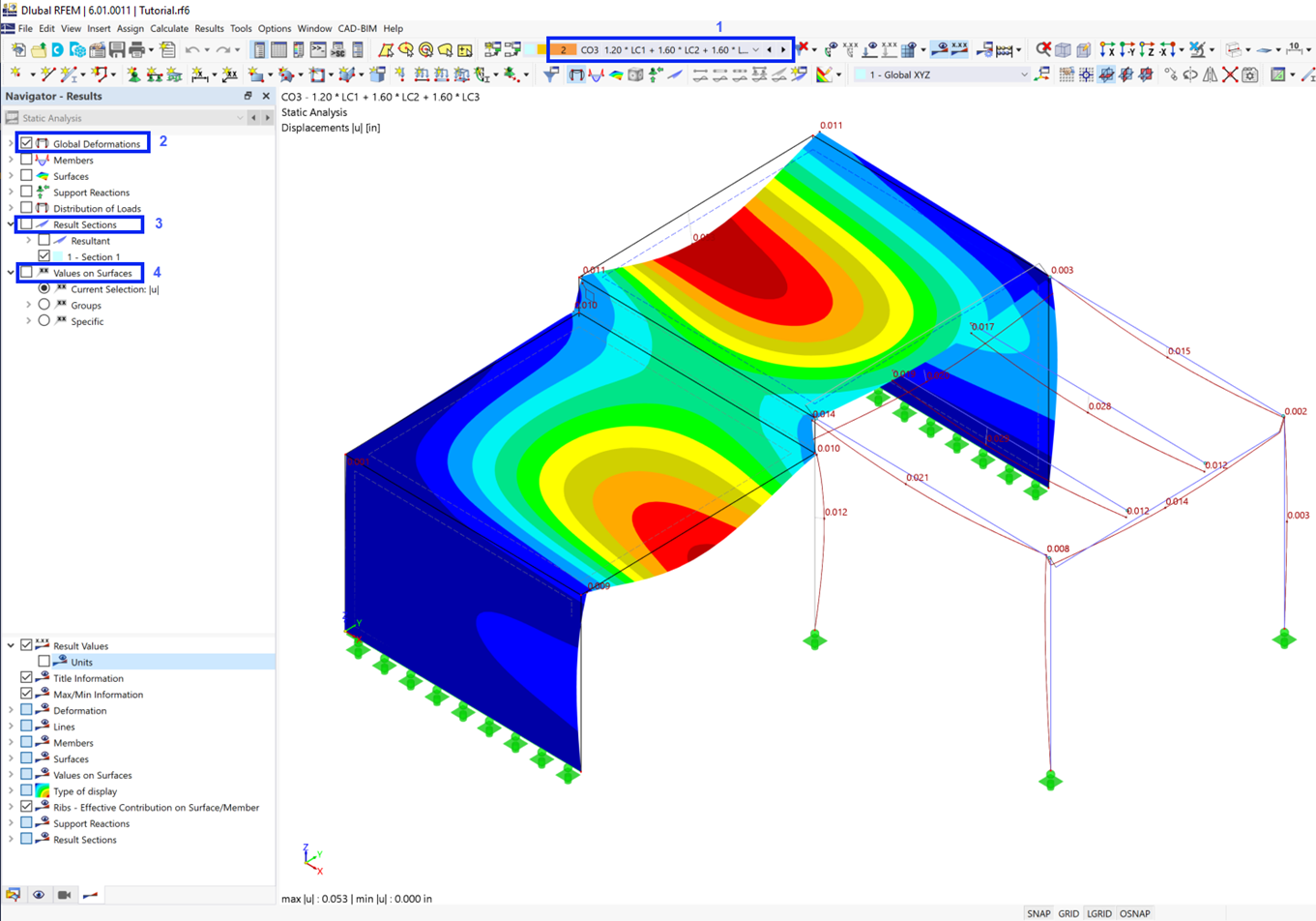Select the orange CO3 number badge

click(562, 49)
